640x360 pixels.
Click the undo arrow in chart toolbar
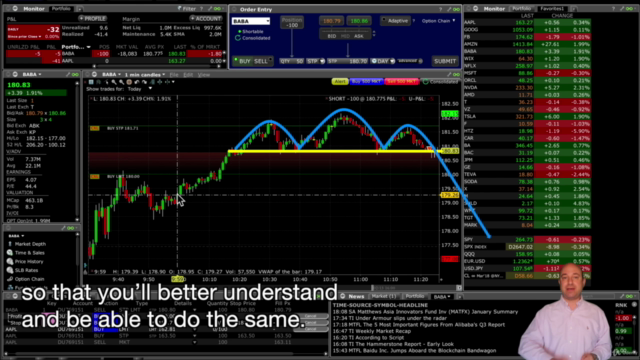137,82
